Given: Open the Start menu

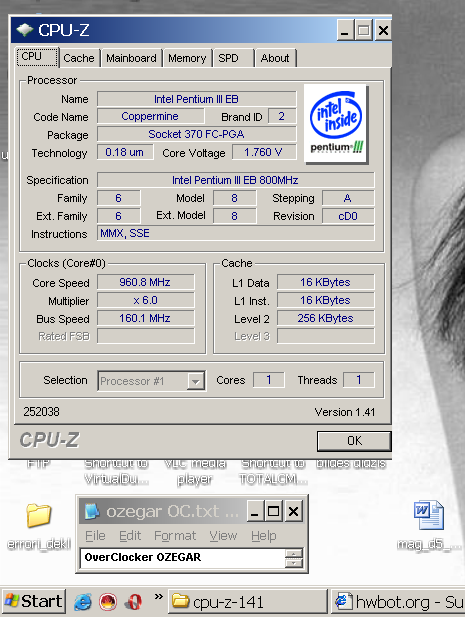Looking at the screenshot, I should point(33,601).
